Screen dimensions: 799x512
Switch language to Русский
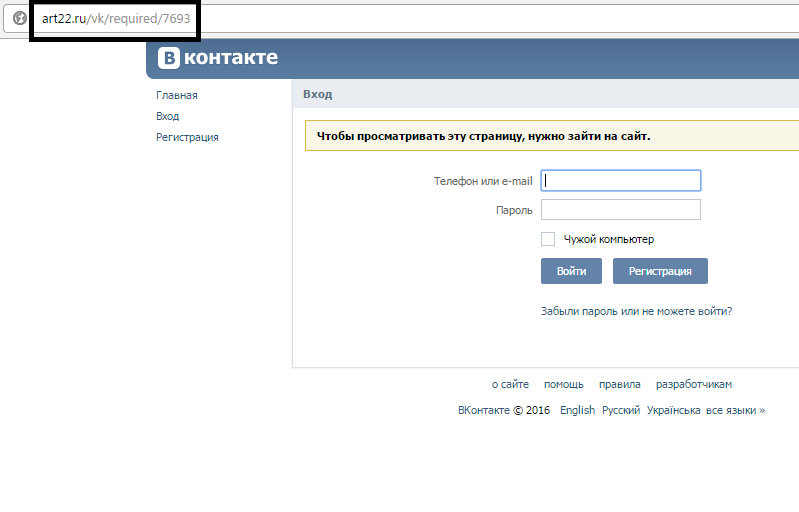(621, 410)
